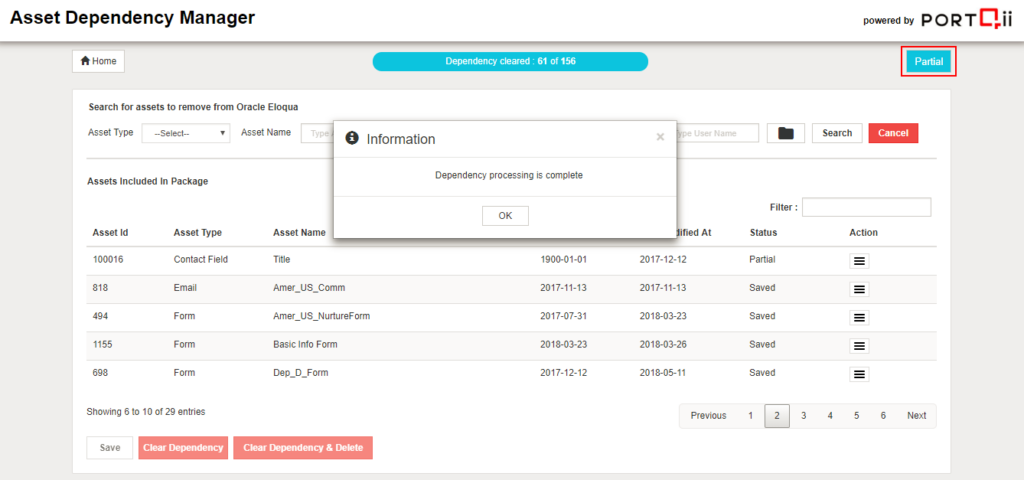Screen dimensions: 1024x480
Task: Go to the Next page
Action: [x=916, y=416]
